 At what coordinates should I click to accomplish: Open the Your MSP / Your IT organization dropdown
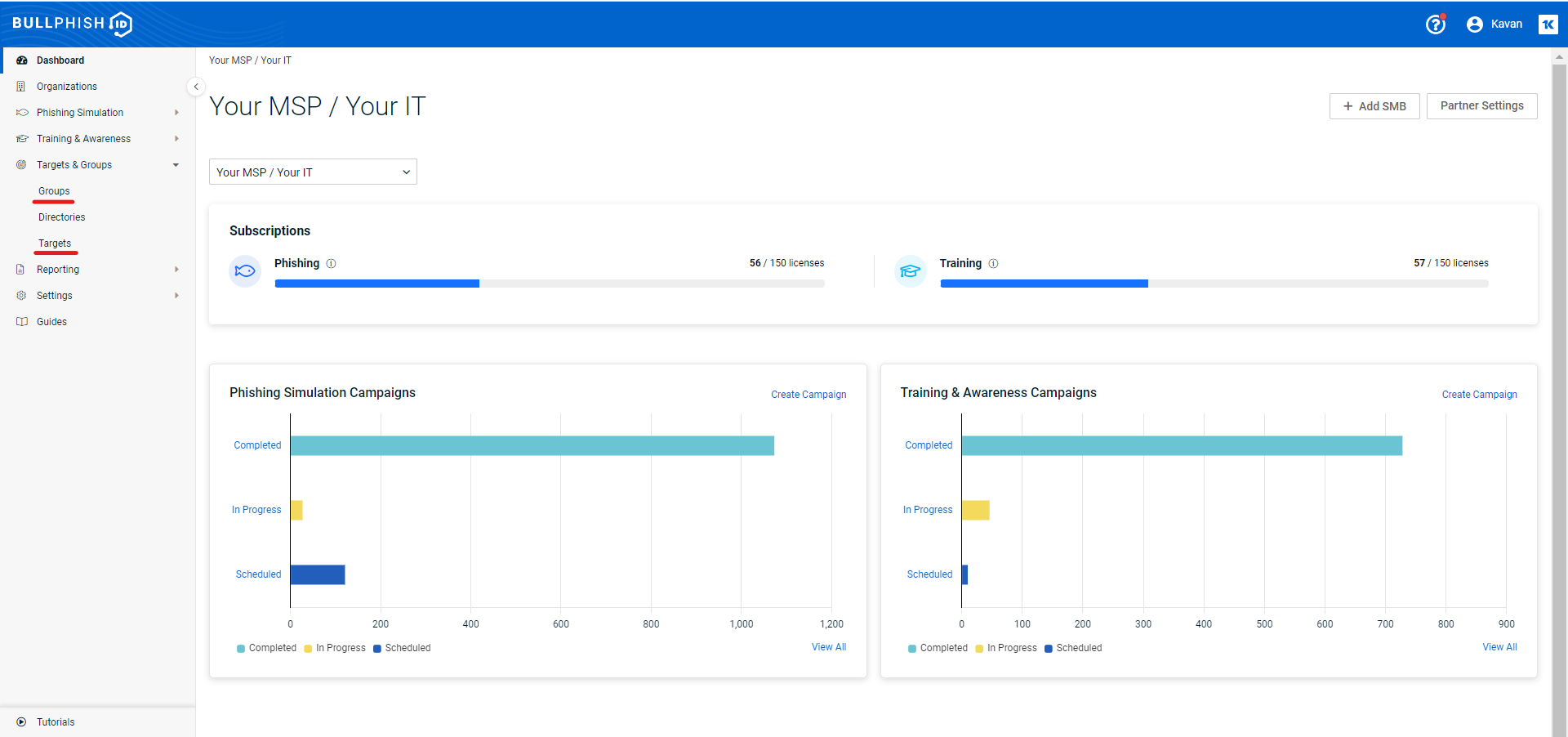point(313,172)
